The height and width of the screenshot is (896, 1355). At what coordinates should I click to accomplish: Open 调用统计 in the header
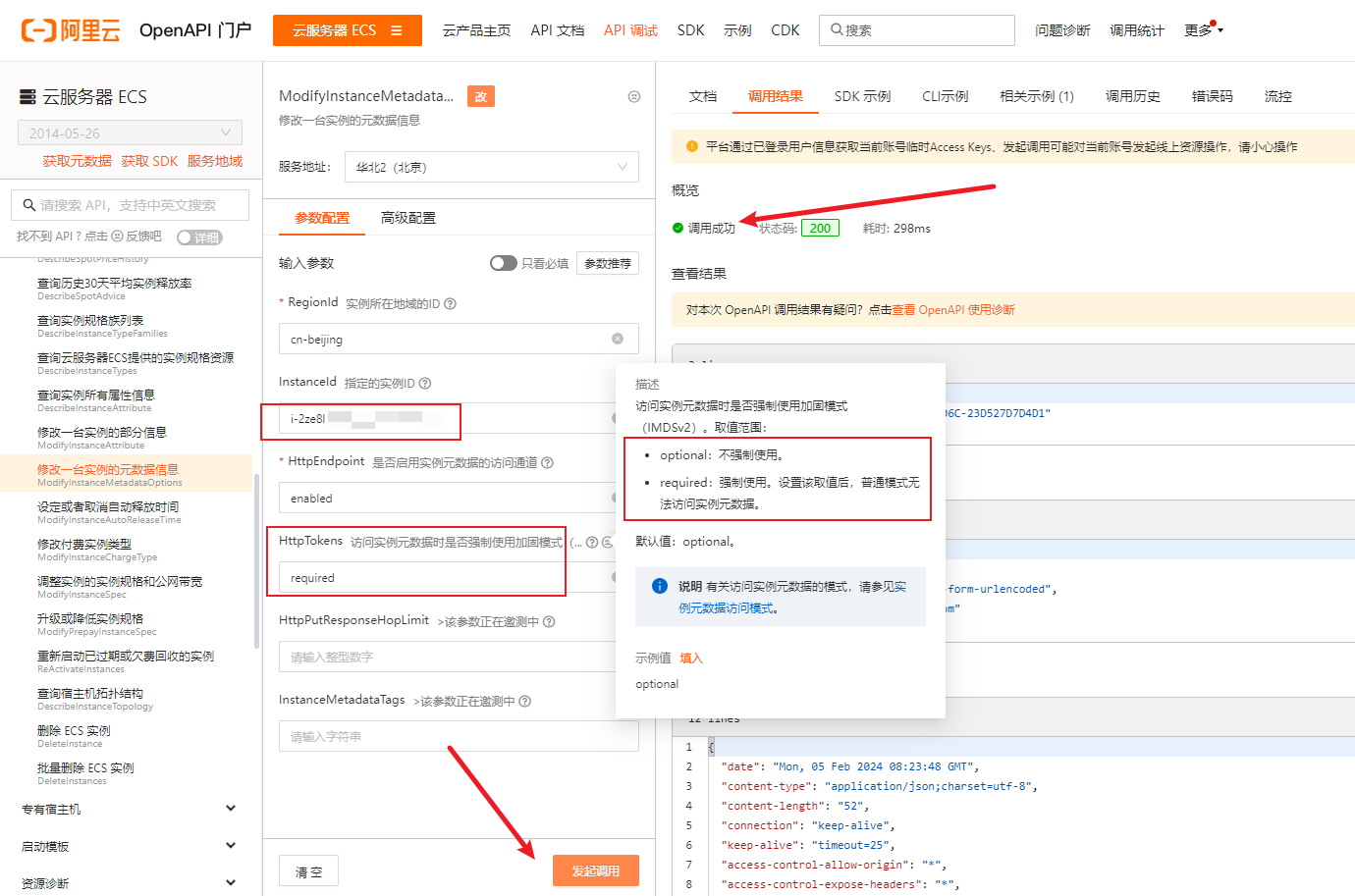(1137, 30)
